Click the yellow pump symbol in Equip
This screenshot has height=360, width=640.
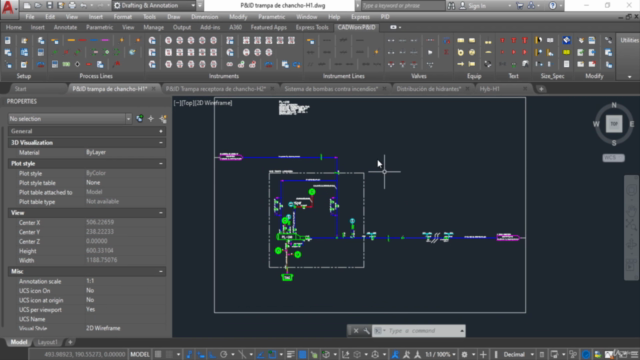coord(460,52)
